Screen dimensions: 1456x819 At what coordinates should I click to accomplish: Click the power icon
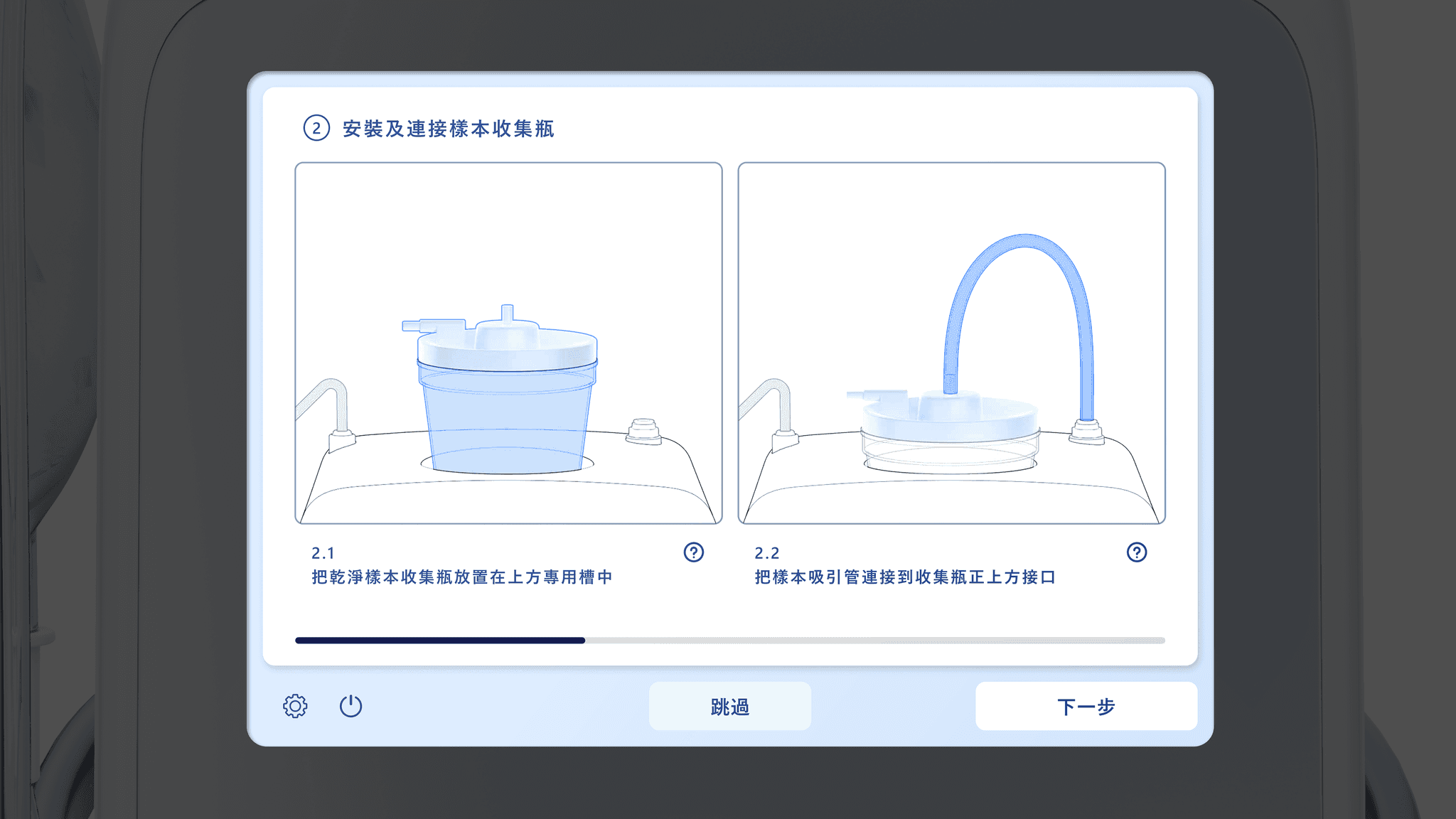(350, 706)
